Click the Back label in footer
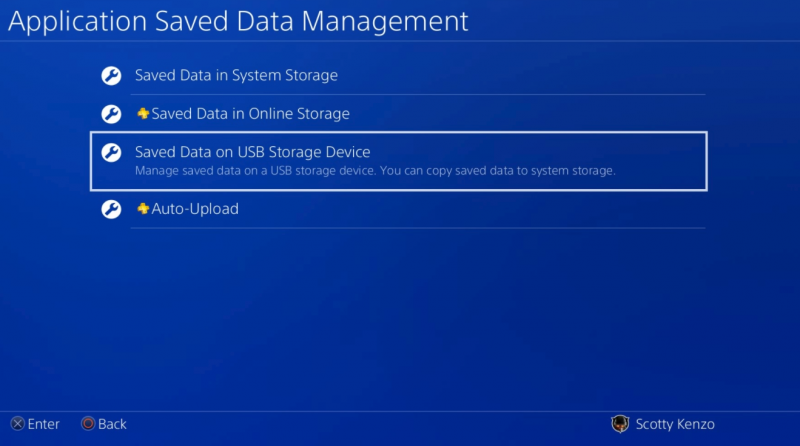800x446 pixels. tap(112, 424)
